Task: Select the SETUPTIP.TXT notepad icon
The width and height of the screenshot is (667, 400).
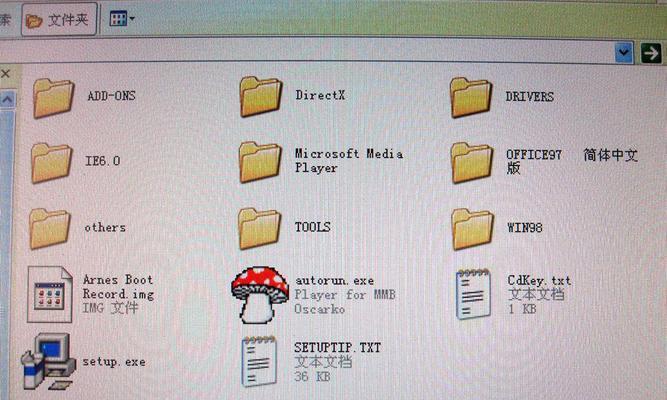Action: point(259,361)
